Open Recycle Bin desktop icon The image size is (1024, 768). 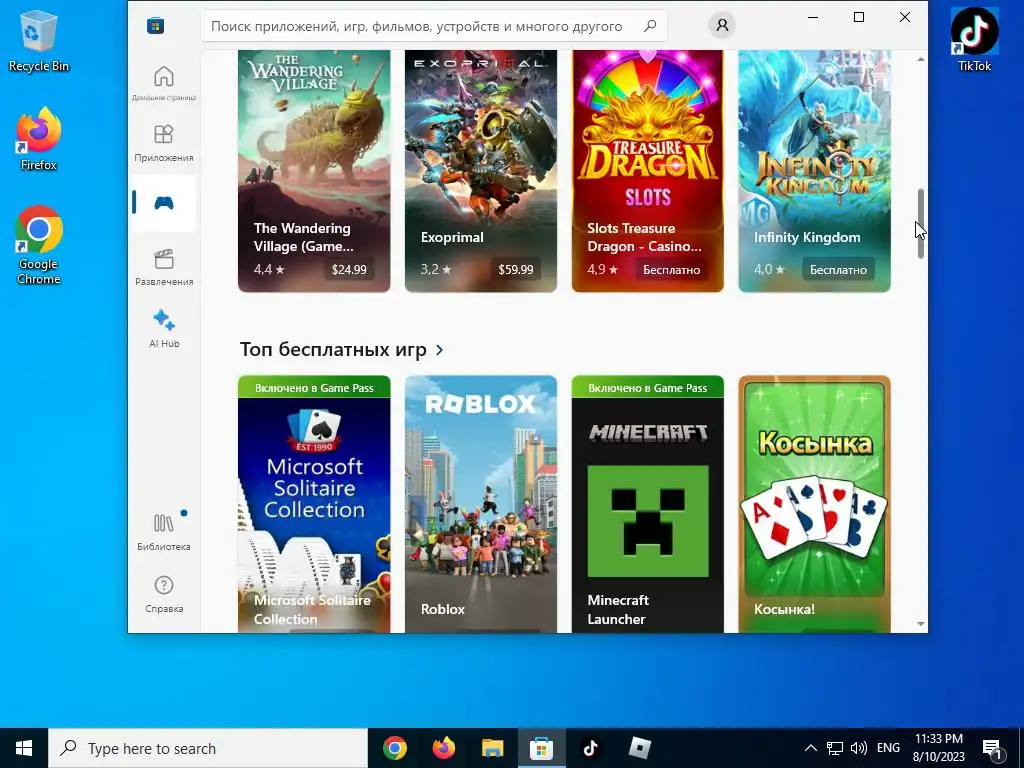pyautogui.click(x=39, y=40)
